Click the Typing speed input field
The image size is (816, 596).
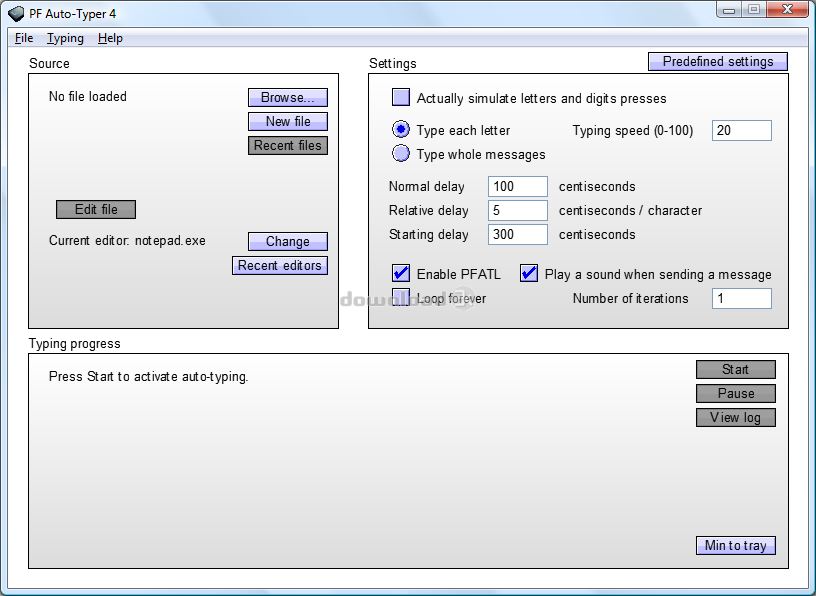click(x=742, y=130)
